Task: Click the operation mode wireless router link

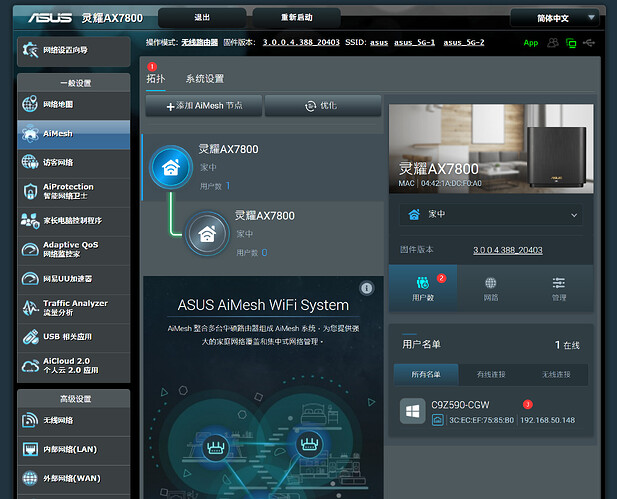Action: coord(200,43)
